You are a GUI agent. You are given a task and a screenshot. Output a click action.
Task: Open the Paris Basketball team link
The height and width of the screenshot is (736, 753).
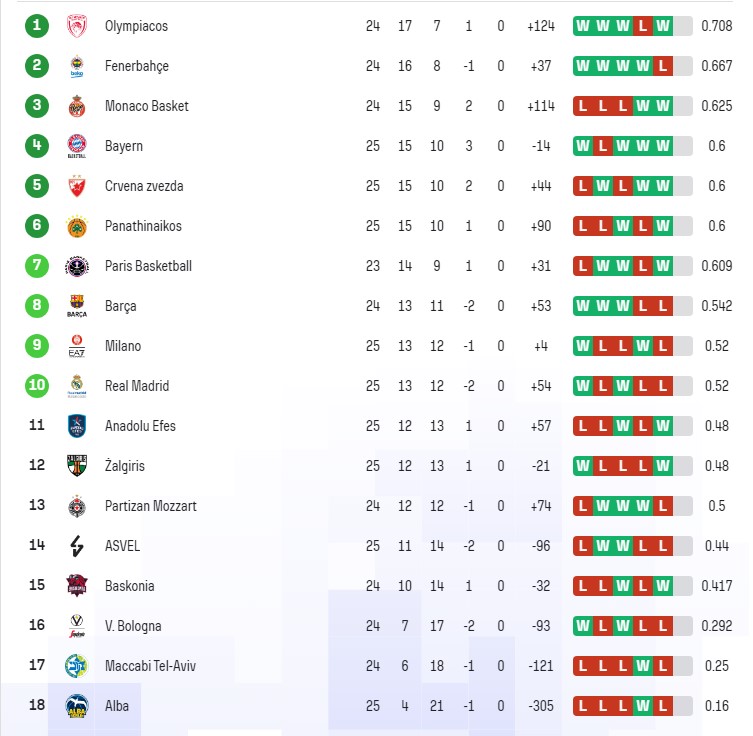(148, 266)
